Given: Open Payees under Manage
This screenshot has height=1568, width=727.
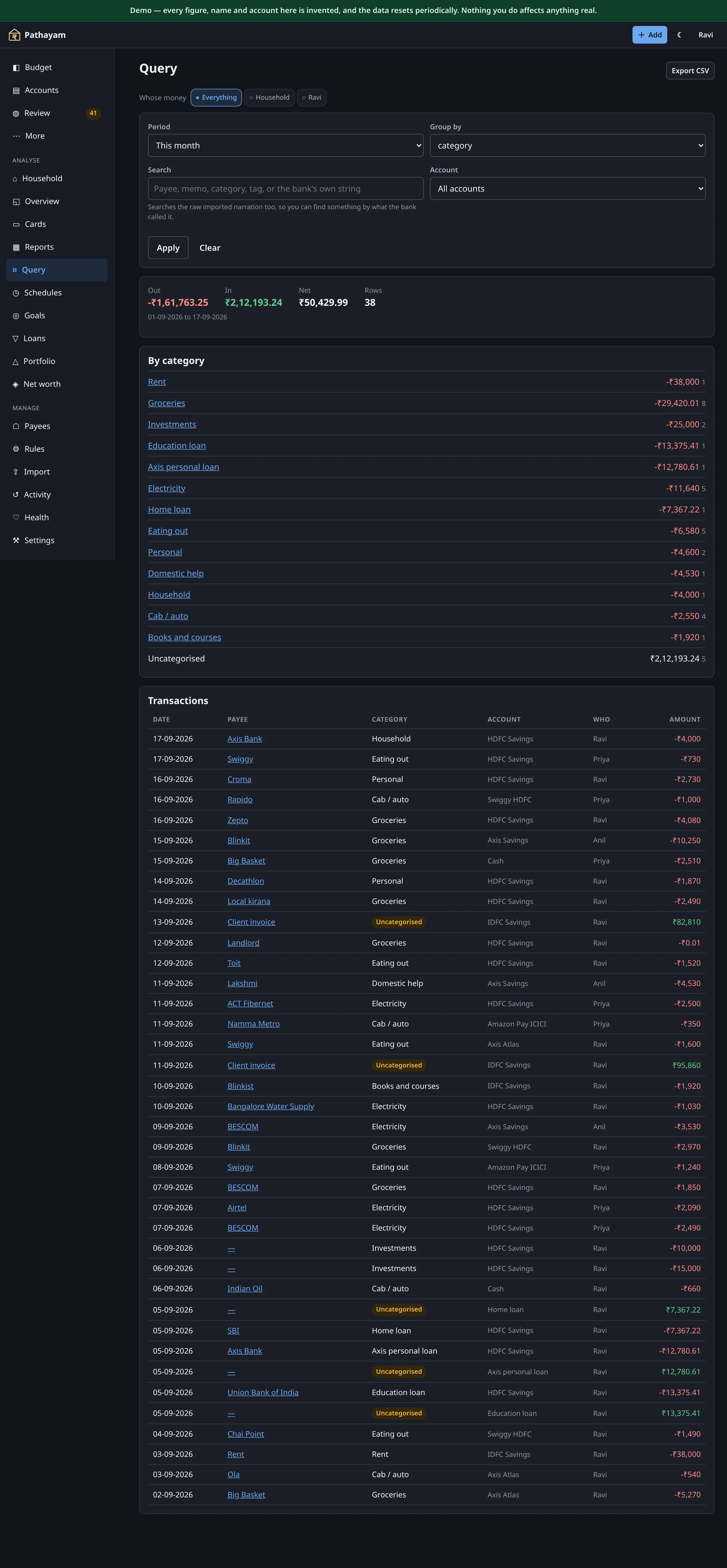Looking at the screenshot, I should pyautogui.click(x=57, y=426).
